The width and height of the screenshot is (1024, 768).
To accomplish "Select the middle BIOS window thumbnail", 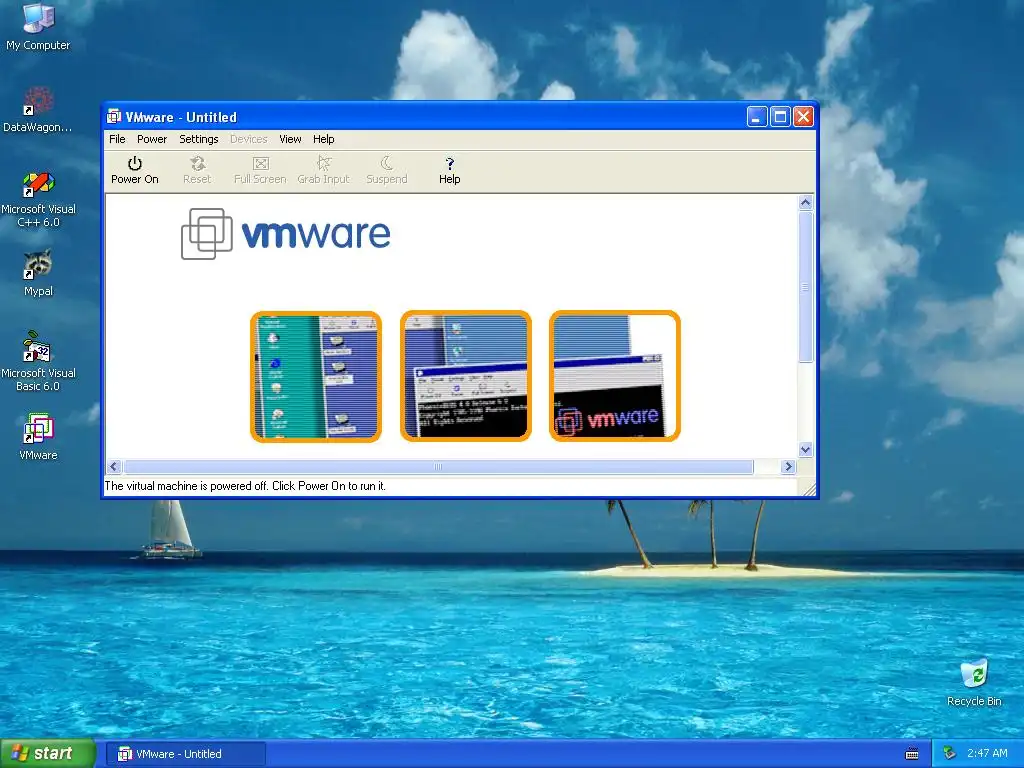I will 466,376.
